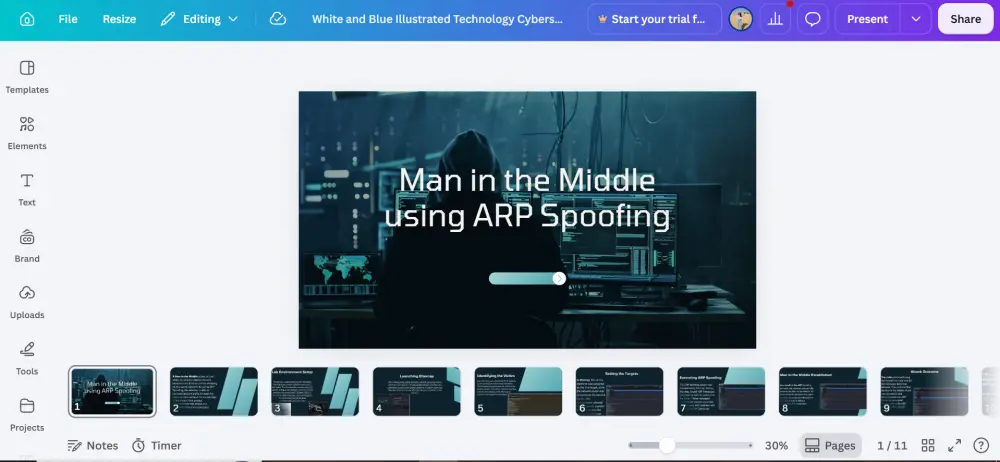Select the slide title text 'Man in the Middle'
The height and width of the screenshot is (462, 1000).
pyautogui.click(x=527, y=180)
